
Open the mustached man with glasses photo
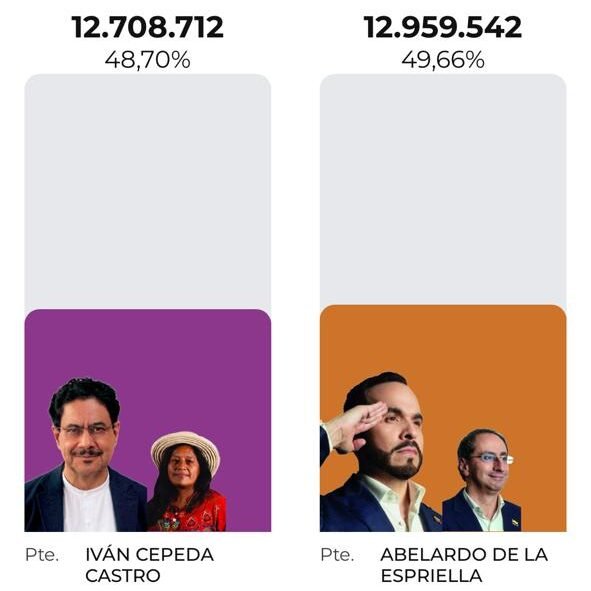(x=85, y=455)
